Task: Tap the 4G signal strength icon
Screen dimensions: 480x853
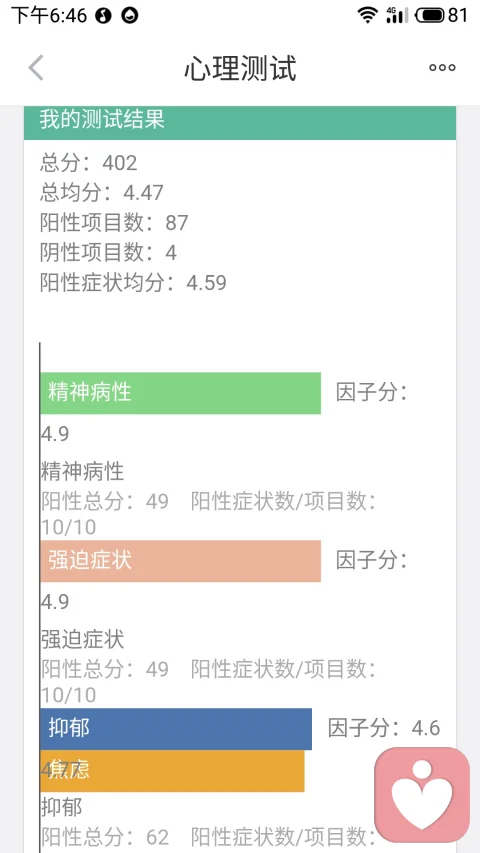Action: tap(397, 15)
